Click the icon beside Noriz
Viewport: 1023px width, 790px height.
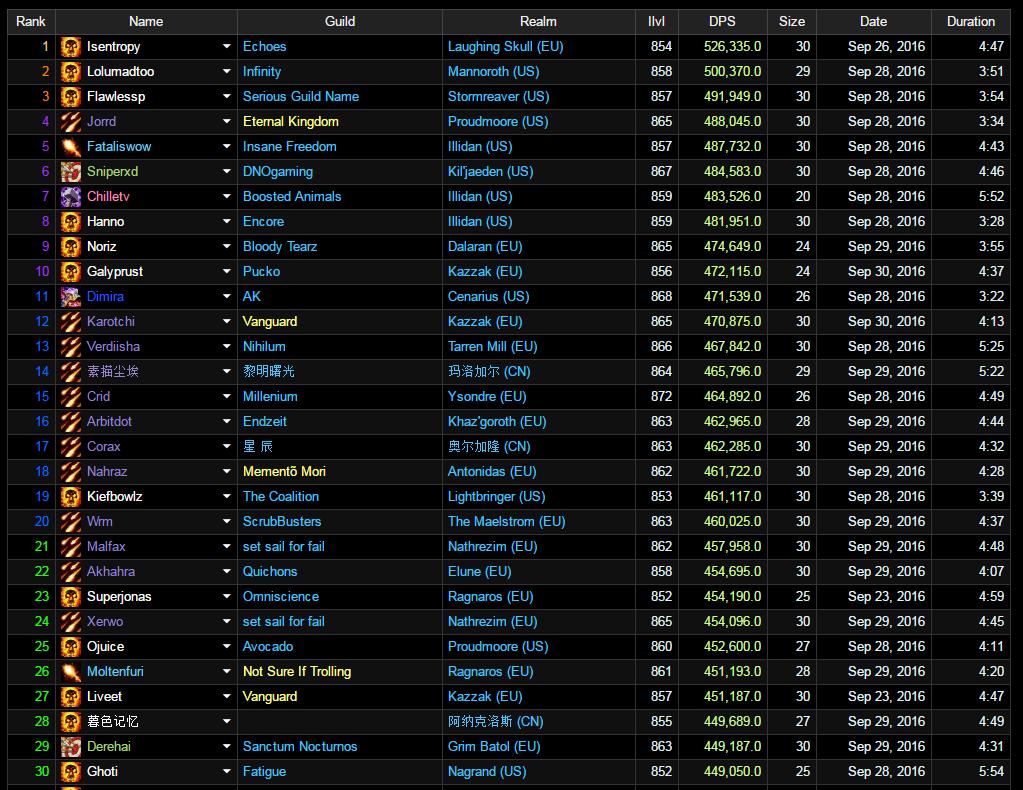70,247
